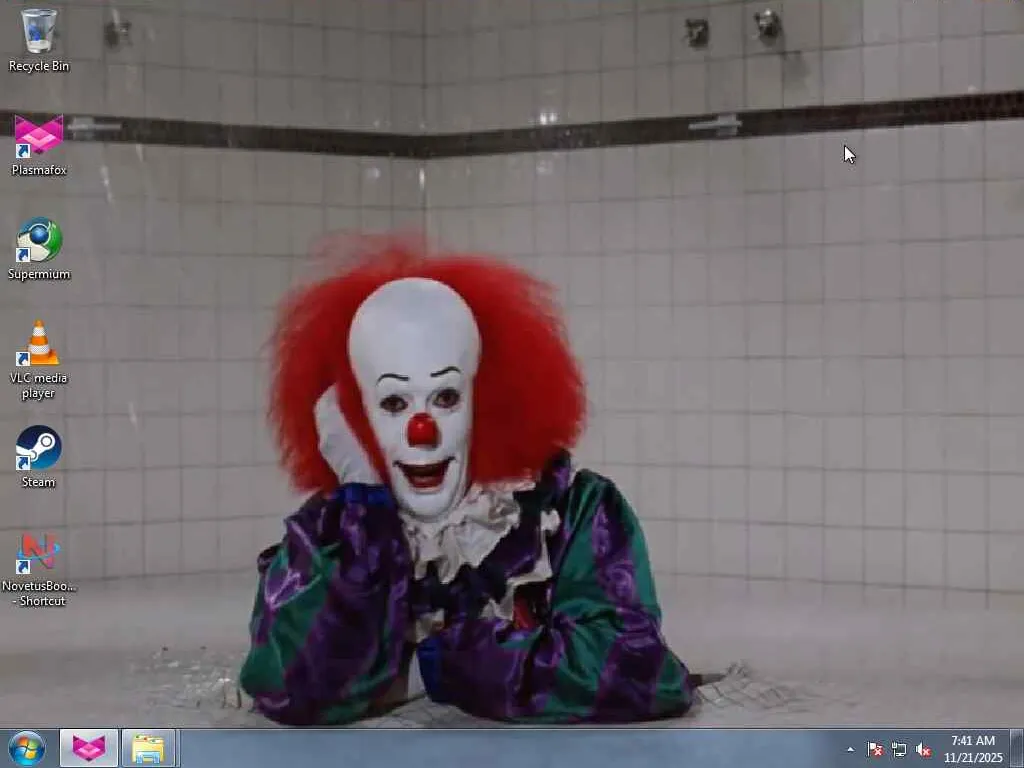Viewport: 1024px width, 768px height.
Task: Select the Supermium browser shortcut
Action: 39,248
